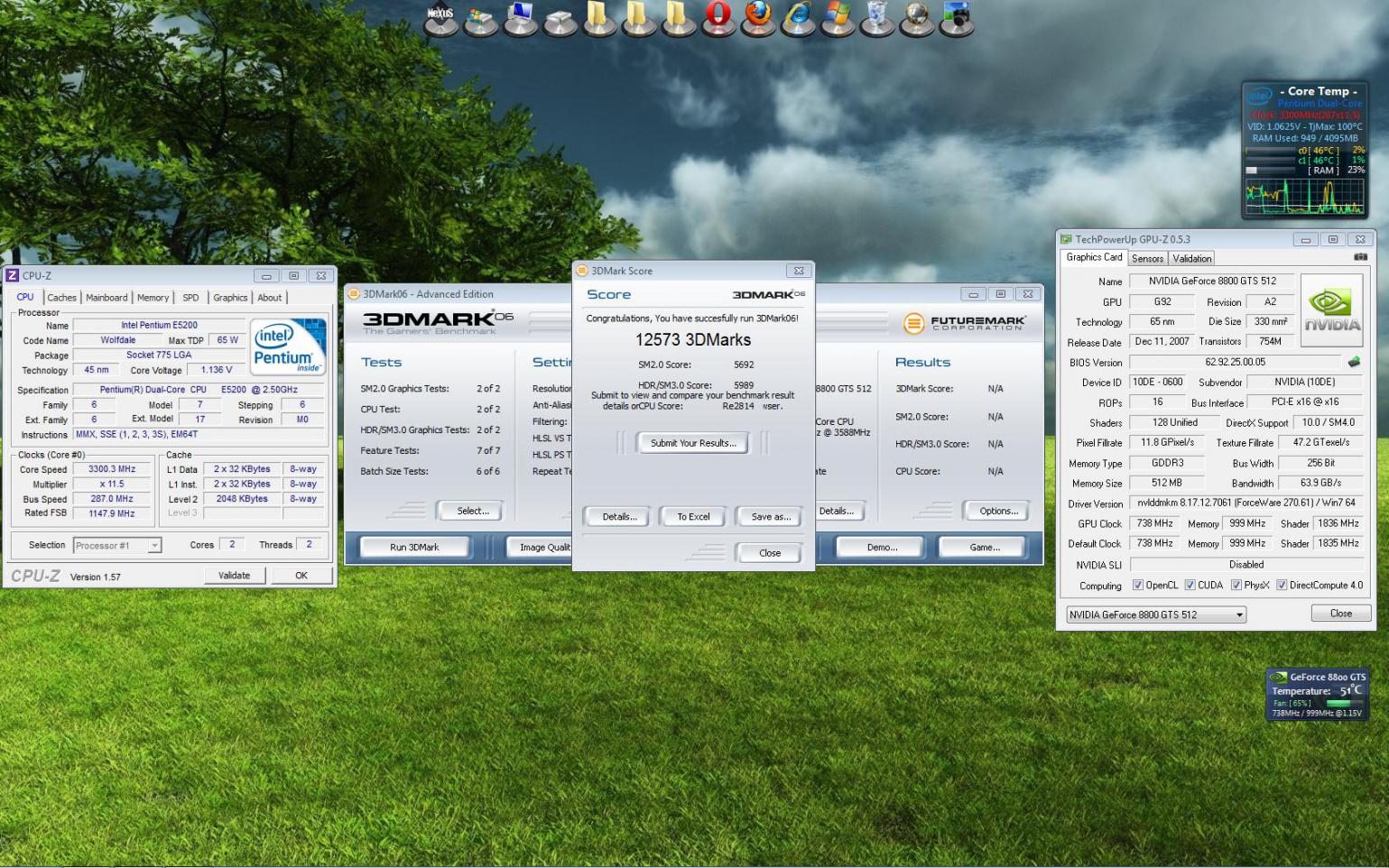The height and width of the screenshot is (868, 1389).
Task: Click the NVIDIA icon in GeForce gadget
Action: (x=1278, y=677)
